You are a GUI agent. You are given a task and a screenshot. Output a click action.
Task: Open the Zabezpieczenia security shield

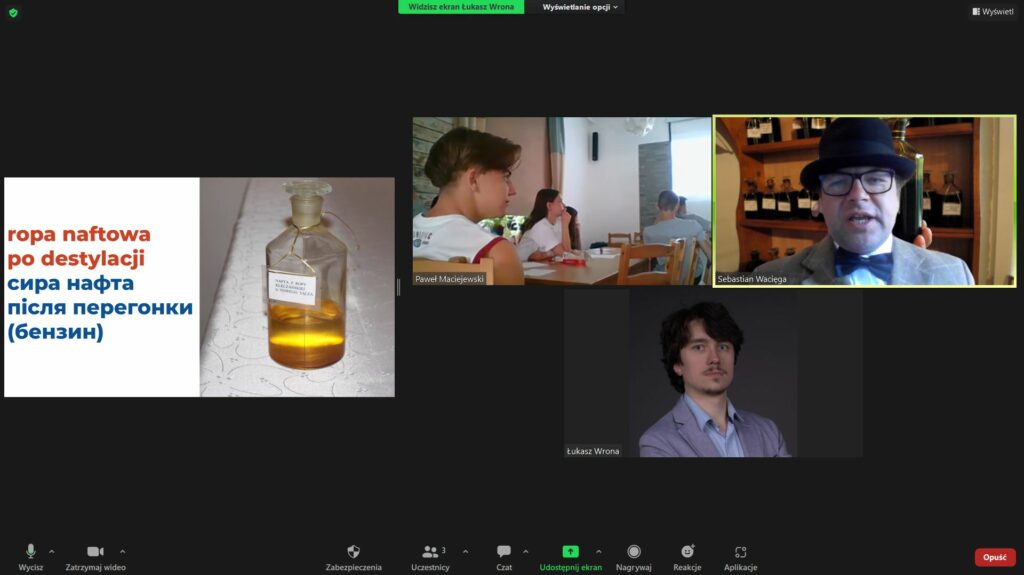coord(353,552)
